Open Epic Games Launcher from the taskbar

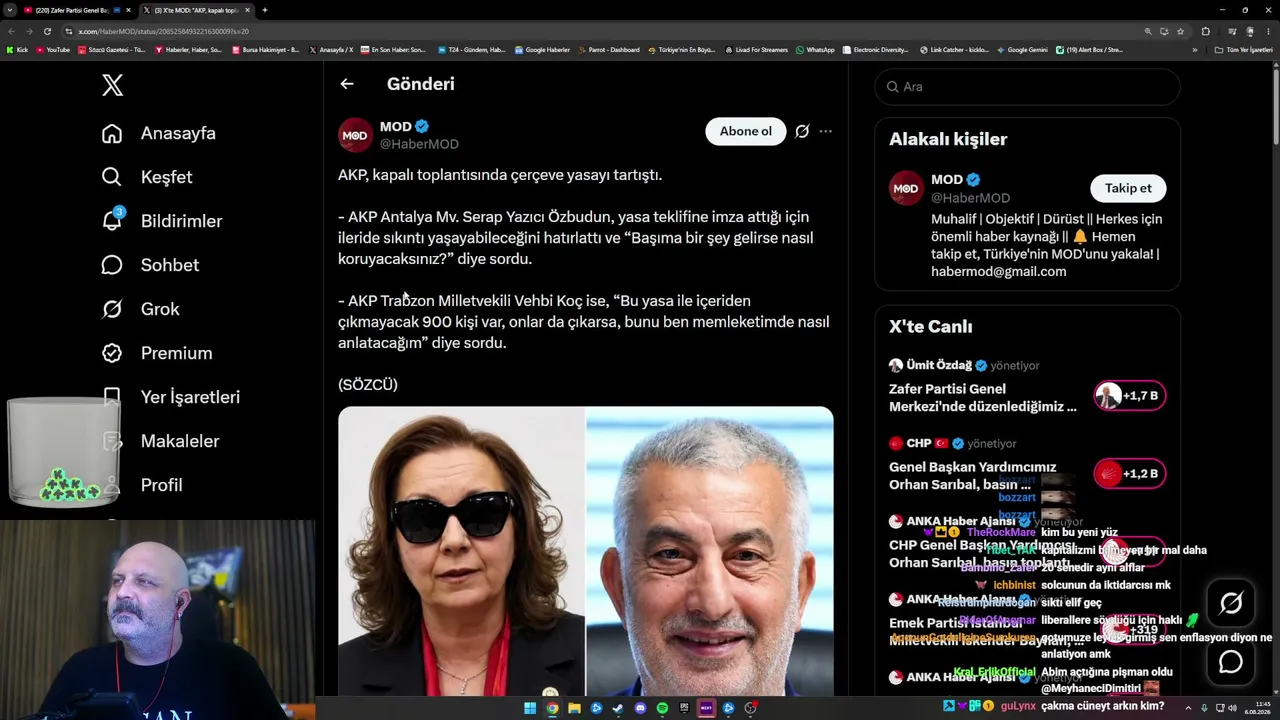pyautogui.click(x=684, y=708)
